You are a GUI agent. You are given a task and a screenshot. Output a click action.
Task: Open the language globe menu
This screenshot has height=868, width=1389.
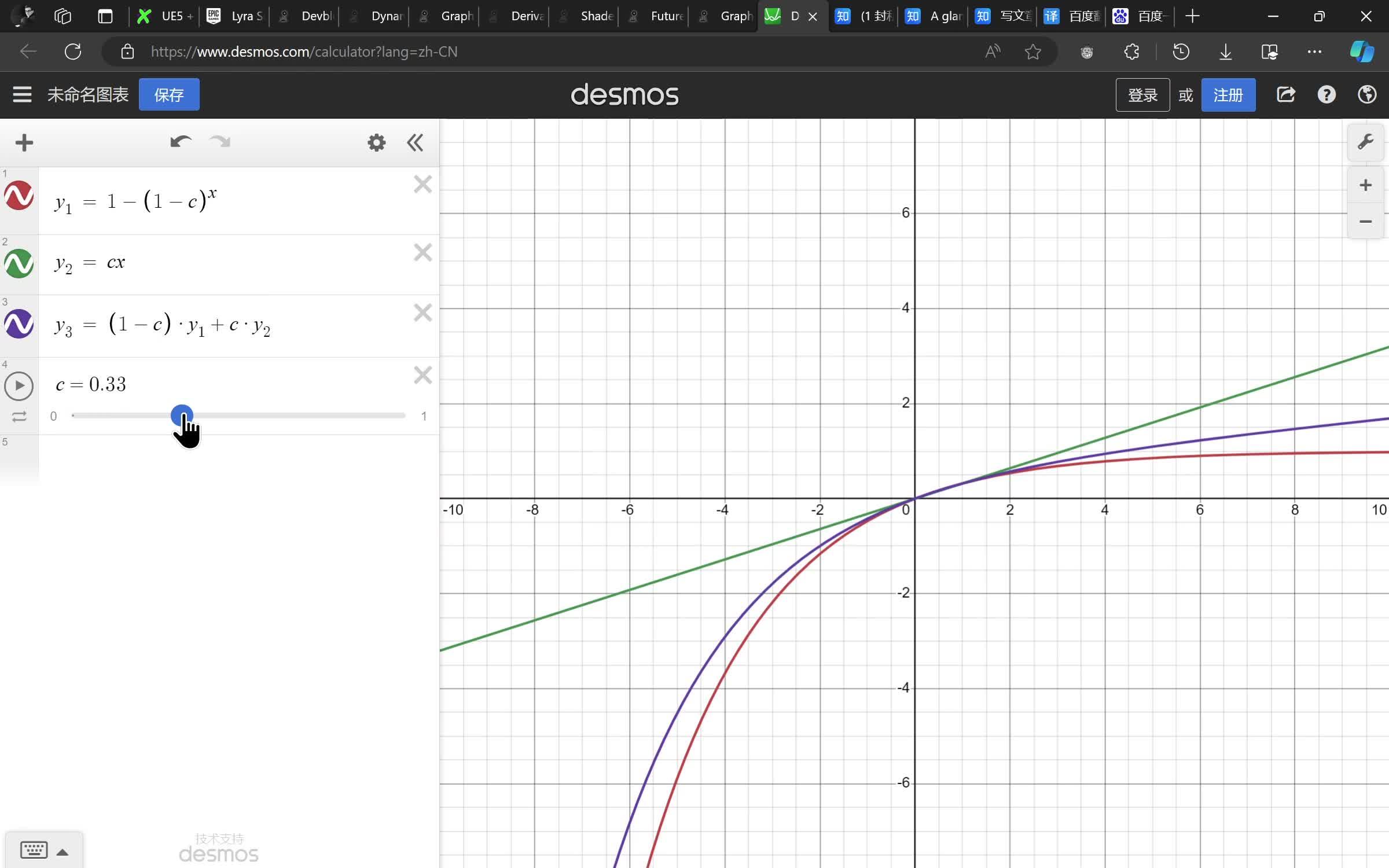pos(1367,94)
